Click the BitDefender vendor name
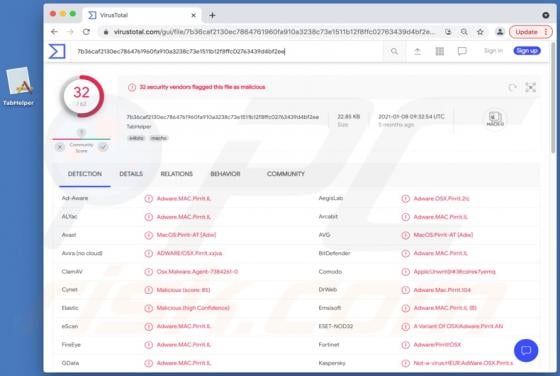The height and width of the screenshot is (376, 560). 334,254
